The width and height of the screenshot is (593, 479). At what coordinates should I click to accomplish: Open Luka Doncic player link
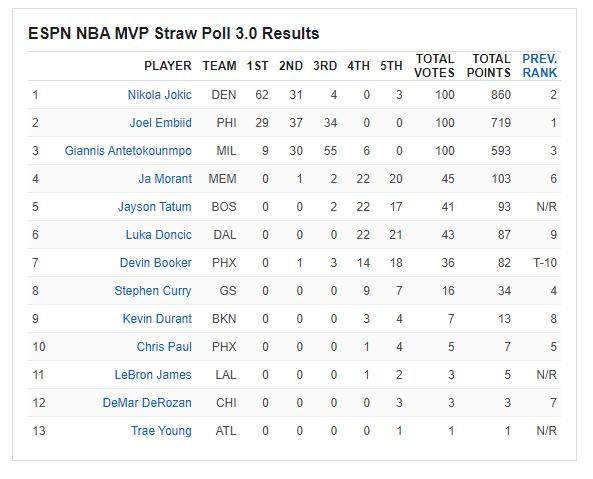158,235
